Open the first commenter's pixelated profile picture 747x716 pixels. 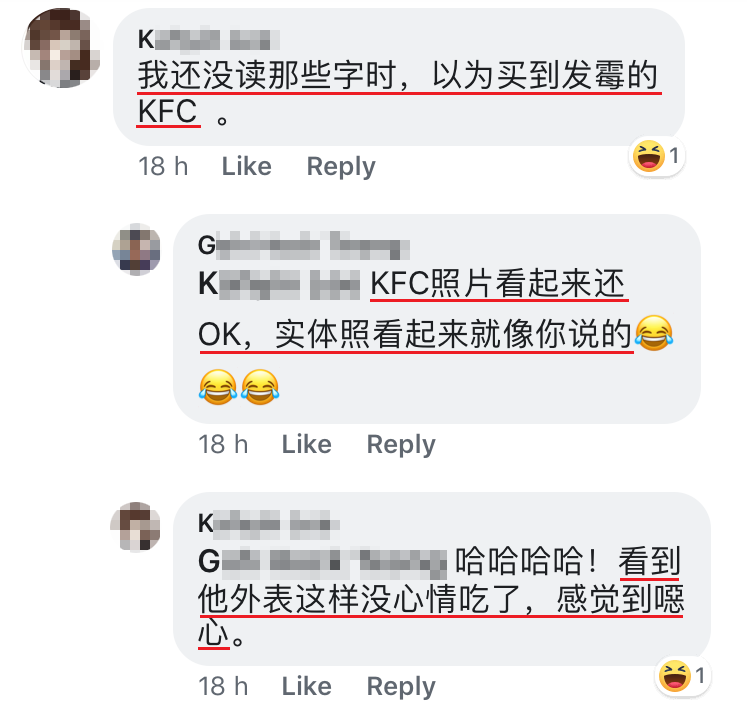(61, 48)
